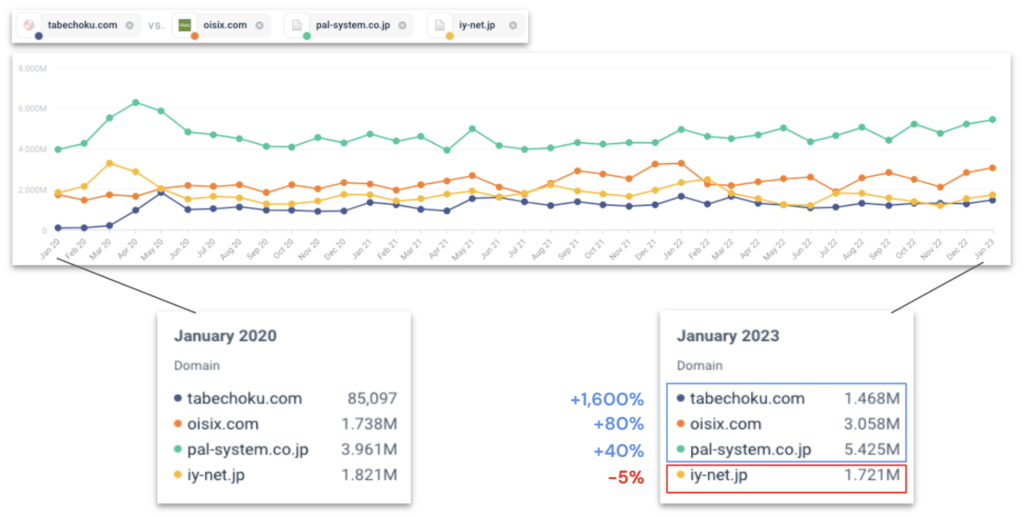Viewport: 1024px width, 517px height.
Task: Click the tabechoku.com favicon icon
Action: click(30, 25)
